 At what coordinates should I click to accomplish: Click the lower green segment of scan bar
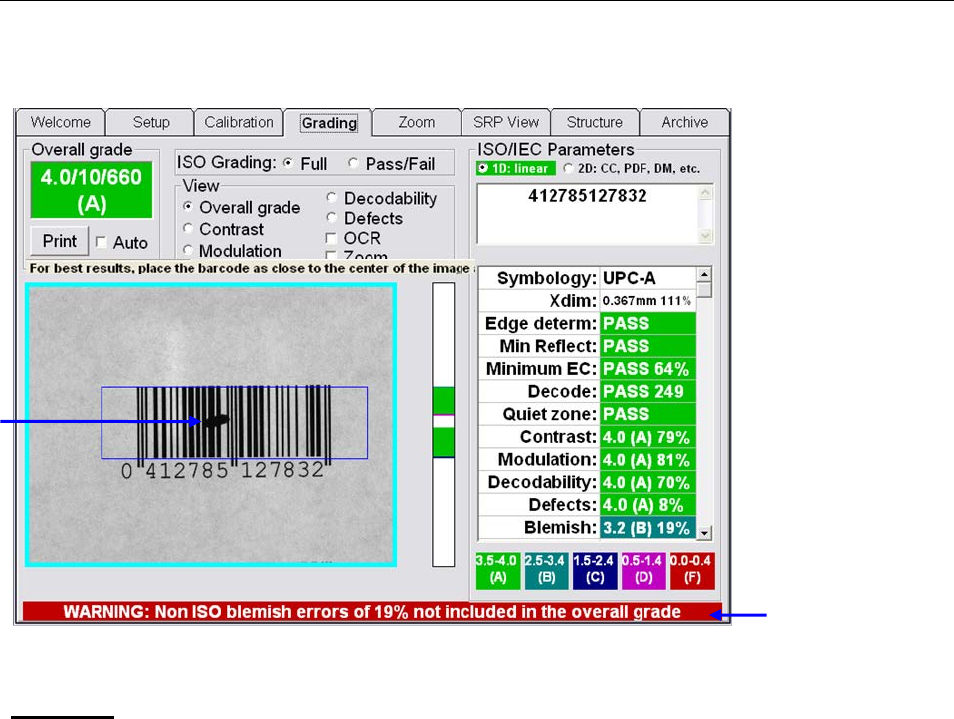pos(444,442)
